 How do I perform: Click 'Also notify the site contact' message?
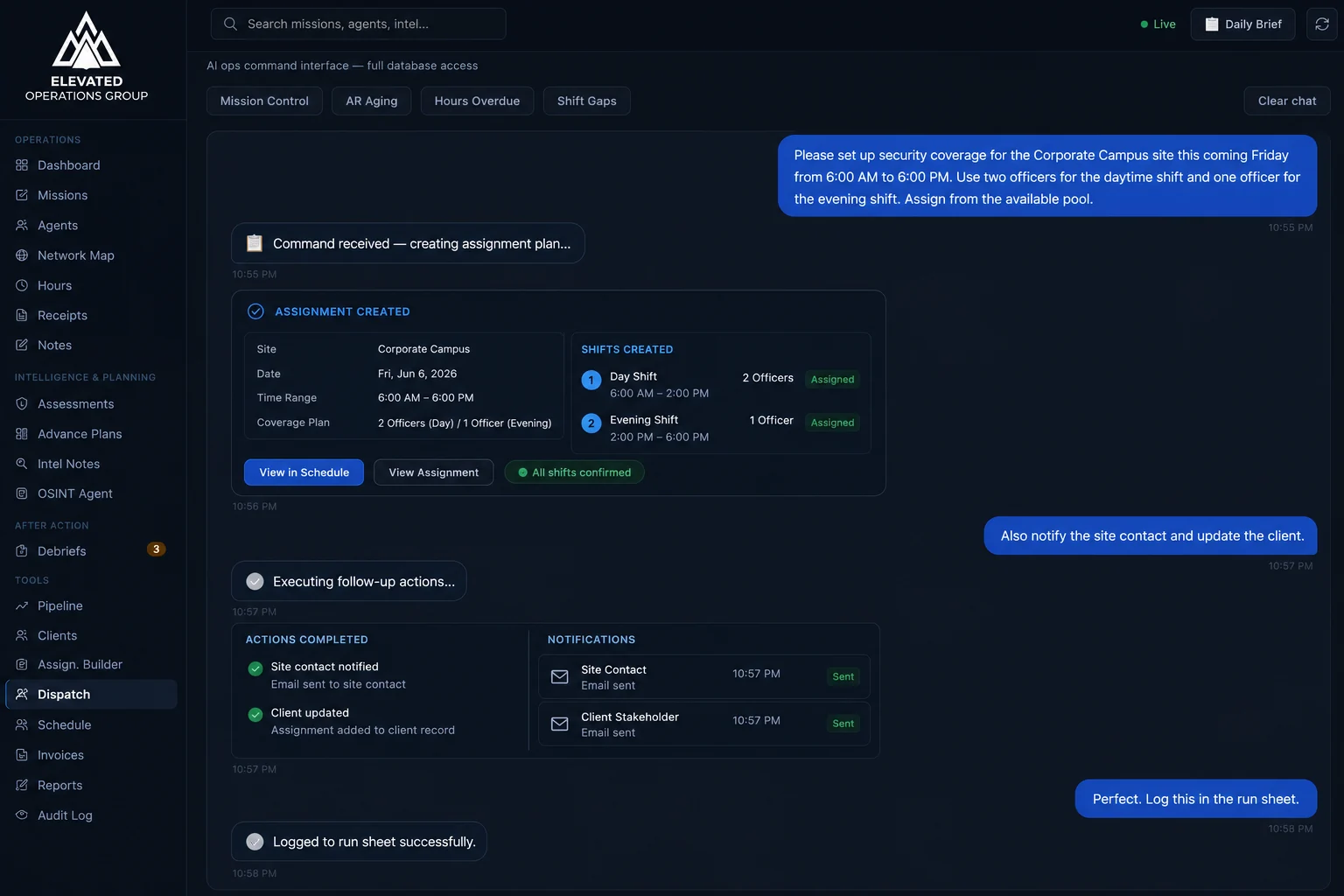[1151, 535]
